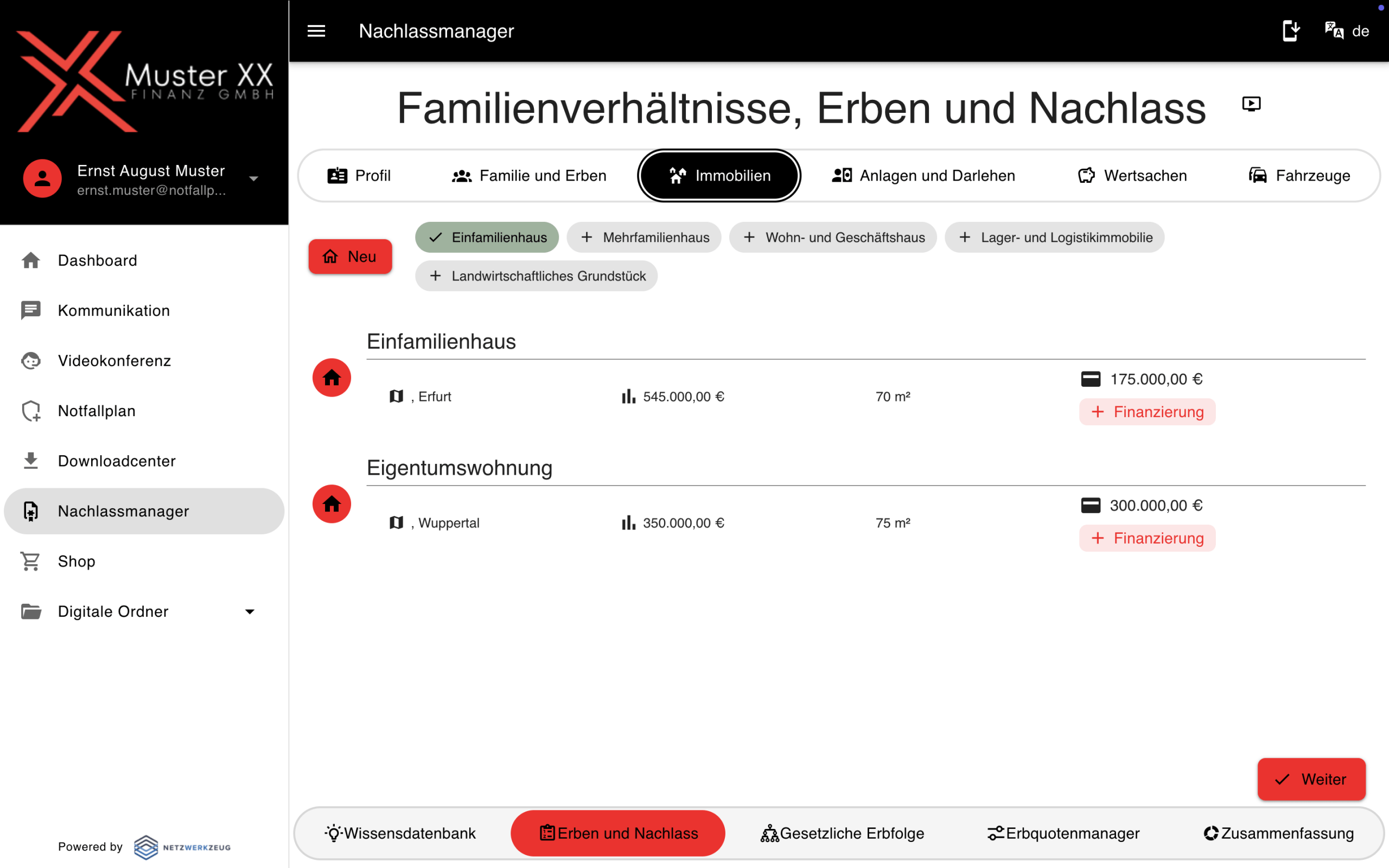Open the Anlagen und Darlehen tab
The image size is (1389, 868).
(x=923, y=176)
